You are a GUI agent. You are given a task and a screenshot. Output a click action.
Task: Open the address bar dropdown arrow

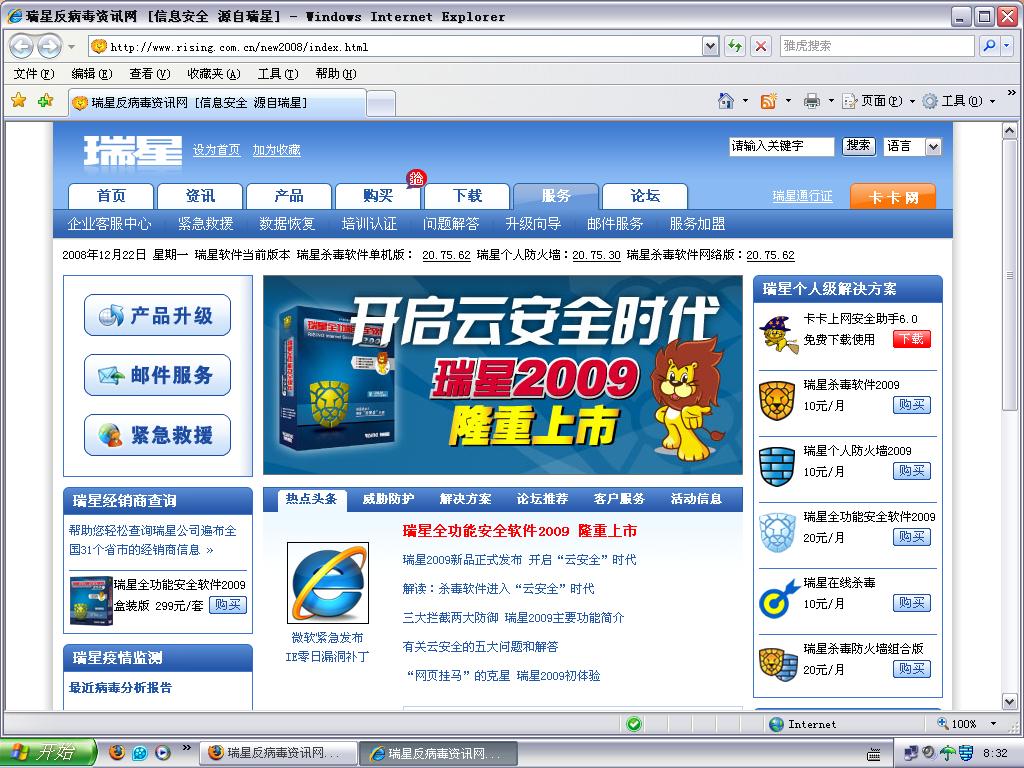(711, 46)
